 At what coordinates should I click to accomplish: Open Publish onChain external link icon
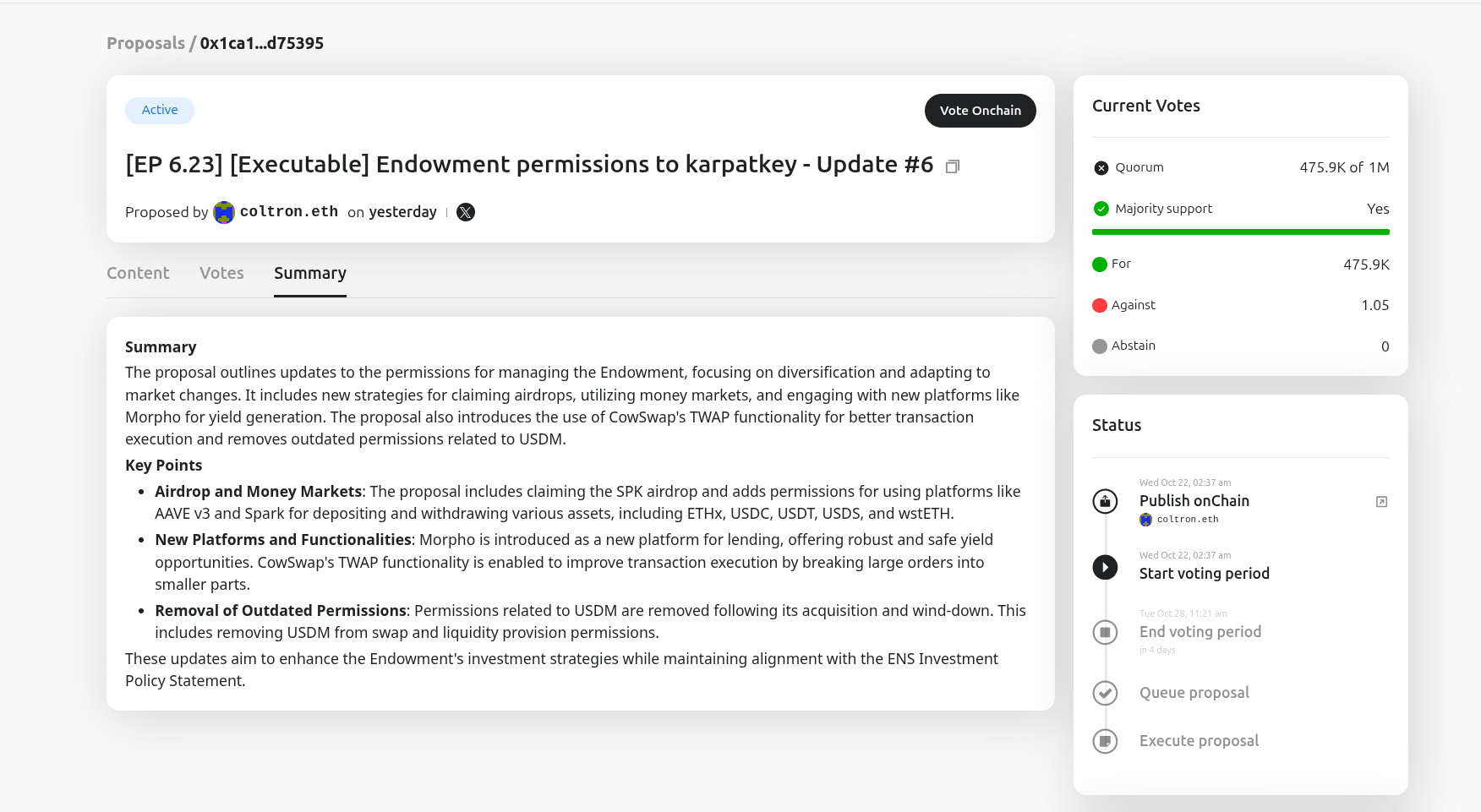(1381, 502)
